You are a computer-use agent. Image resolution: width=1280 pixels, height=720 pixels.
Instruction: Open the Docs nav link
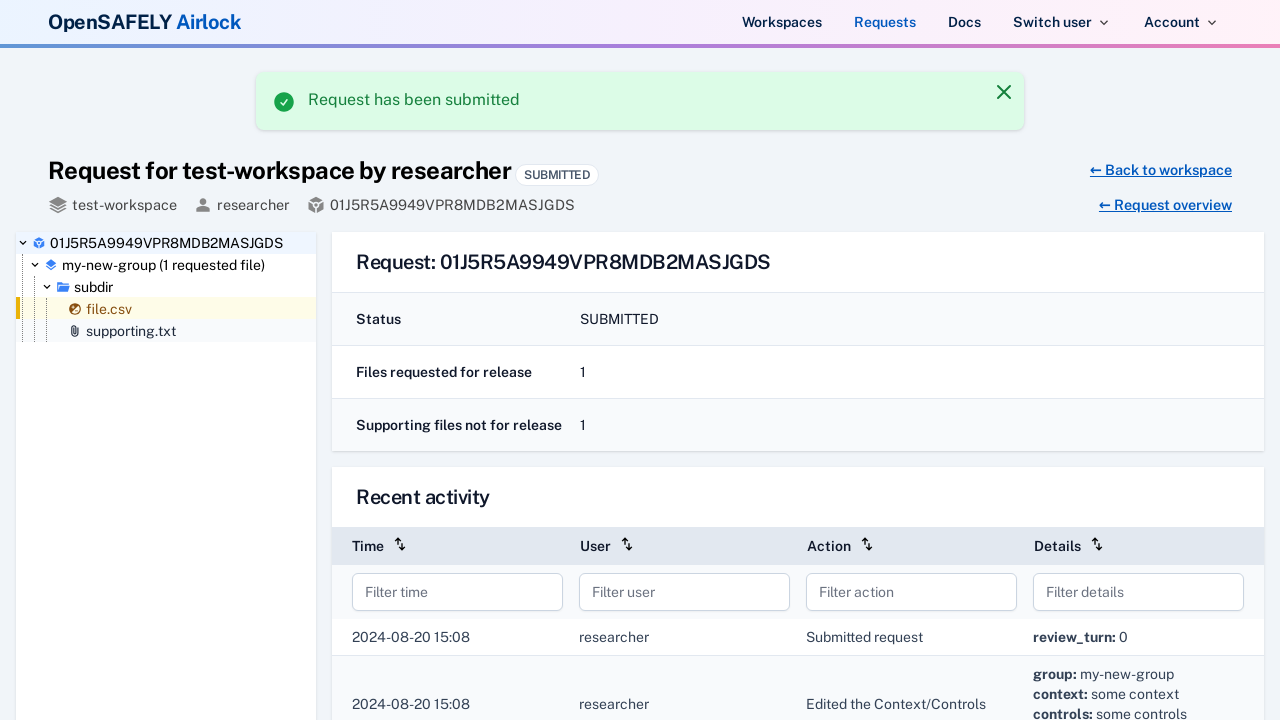tap(964, 22)
